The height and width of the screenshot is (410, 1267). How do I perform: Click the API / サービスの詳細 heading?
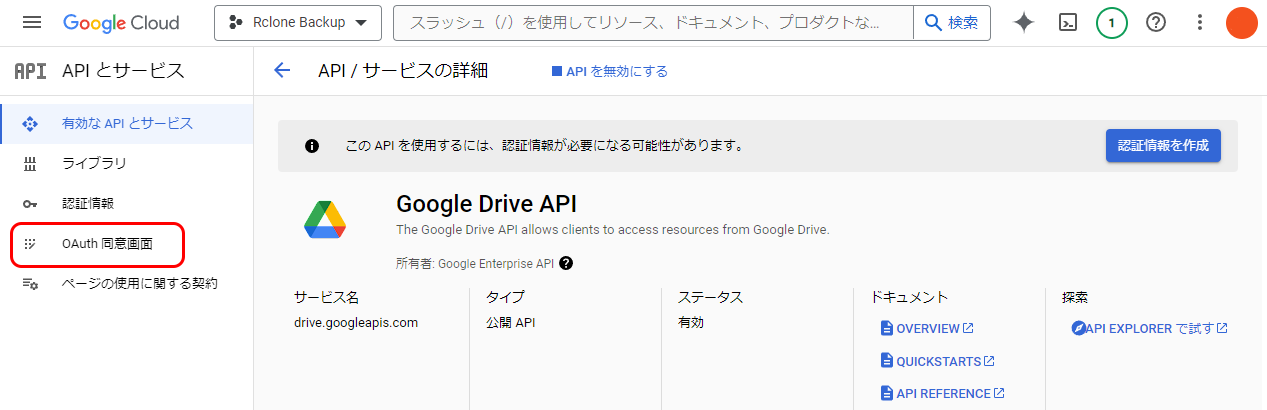click(x=403, y=71)
